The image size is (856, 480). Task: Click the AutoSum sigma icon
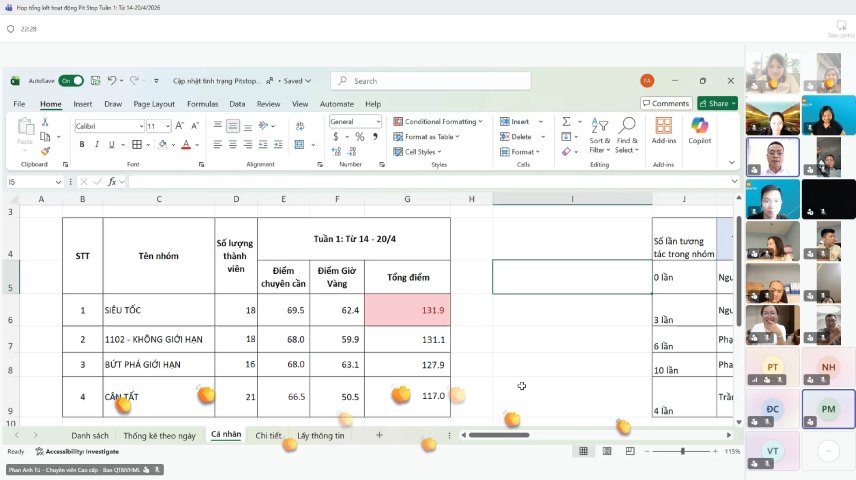(567, 121)
